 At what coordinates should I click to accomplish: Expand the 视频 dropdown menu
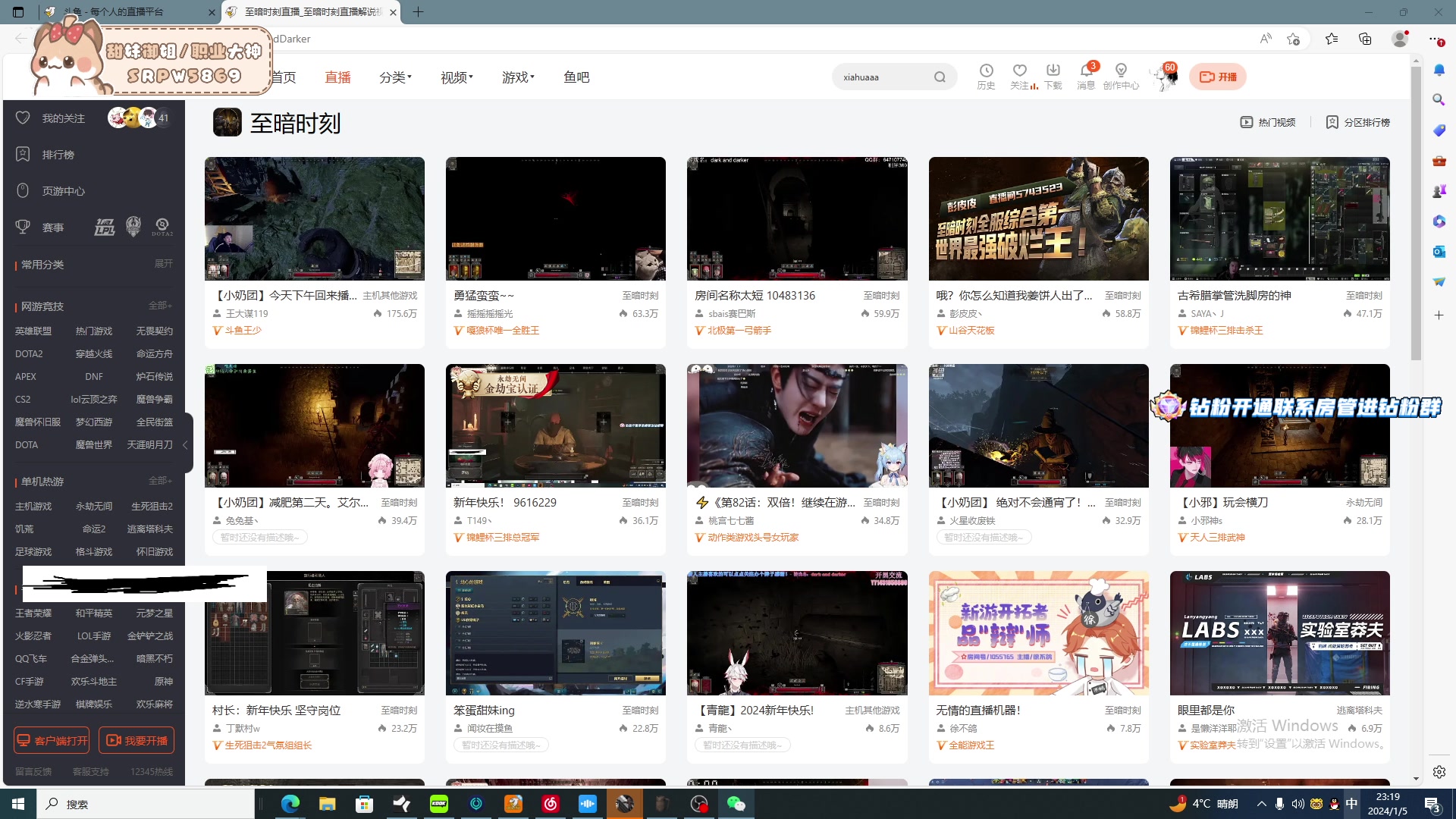coord(457,77)
